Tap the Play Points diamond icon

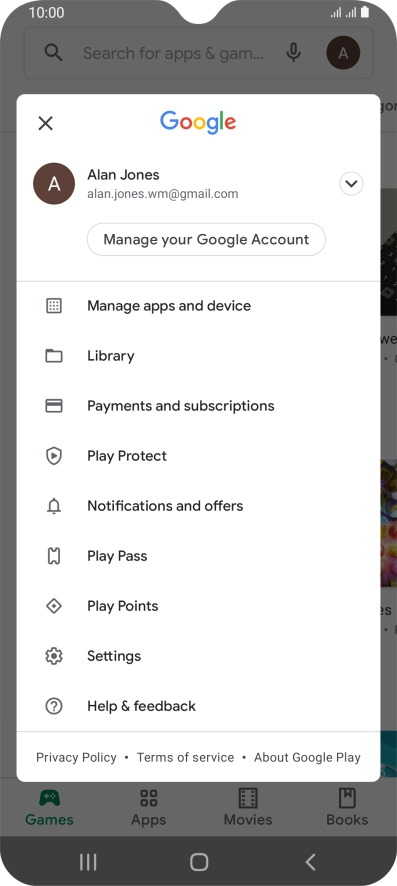[54, 606]
